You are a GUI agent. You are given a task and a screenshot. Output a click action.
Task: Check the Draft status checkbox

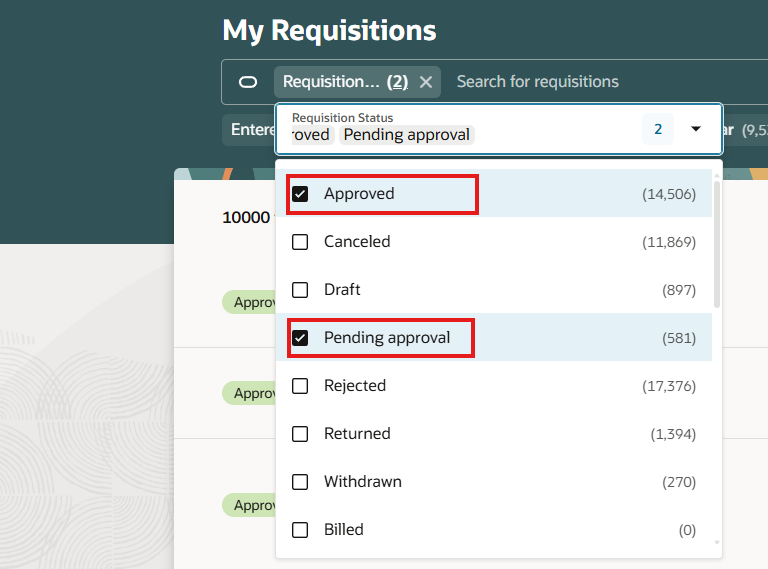pyautogui.click(x=300, y=290)
